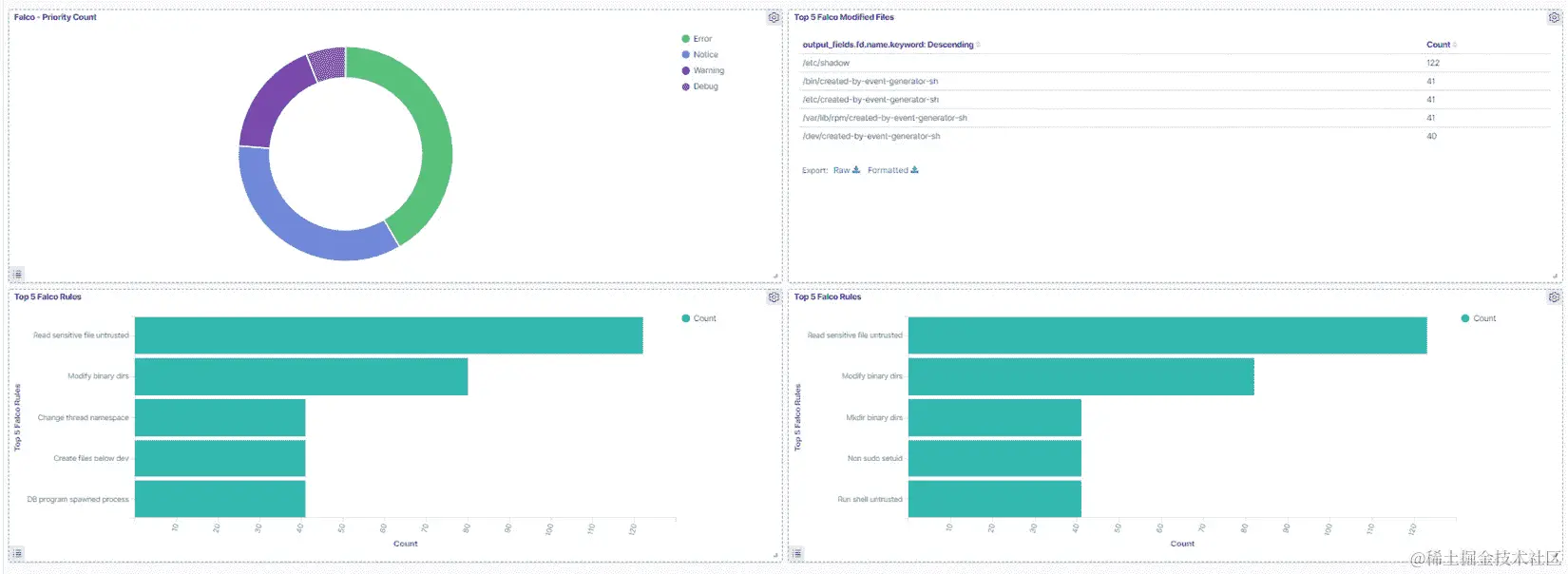Screen dimensions: 1568x574
Task: Click Modify binary dirs bar in left chart
Action: [x=301, y=376]
